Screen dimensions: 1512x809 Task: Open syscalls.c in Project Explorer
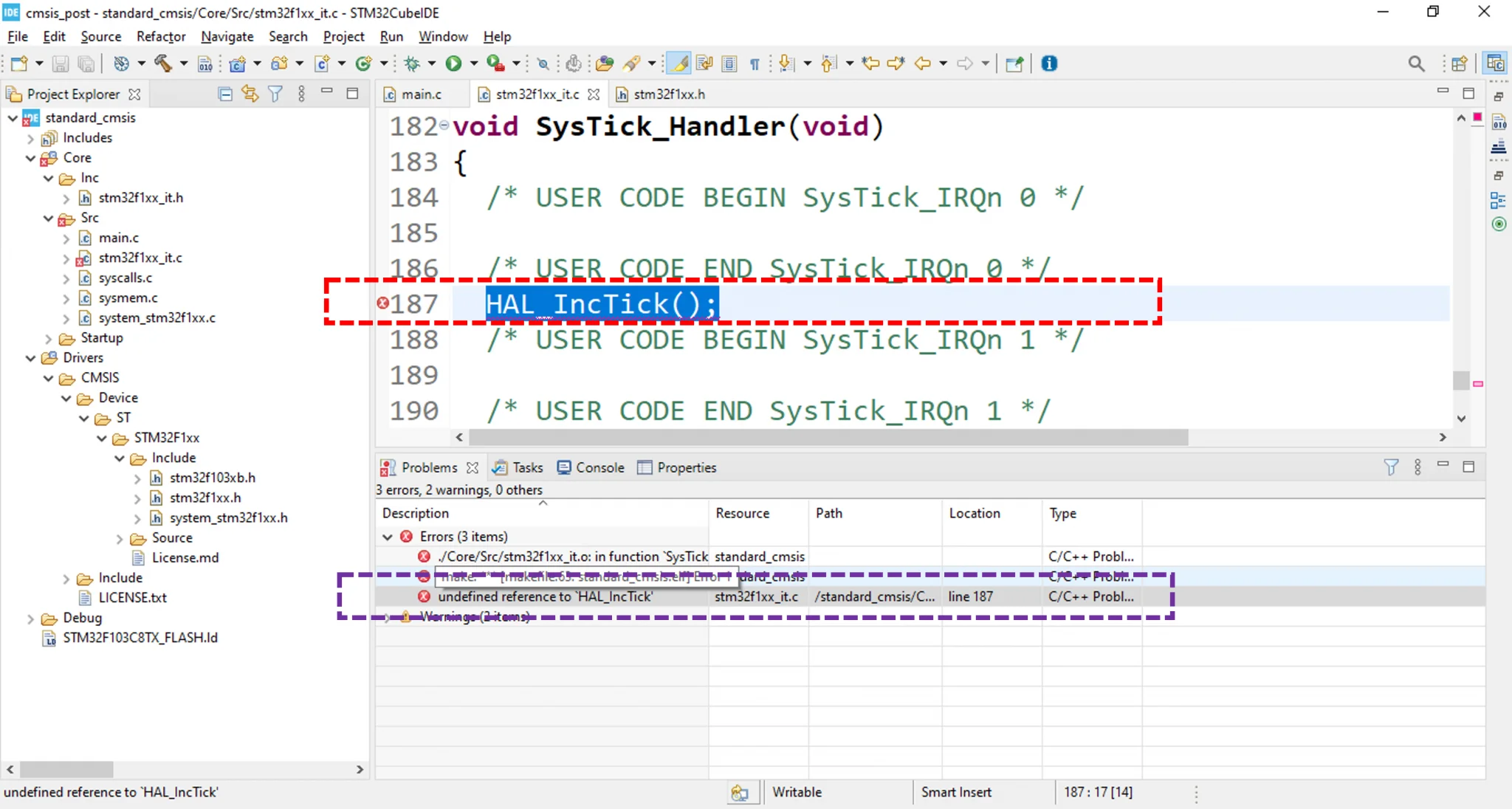pos(125,278)
